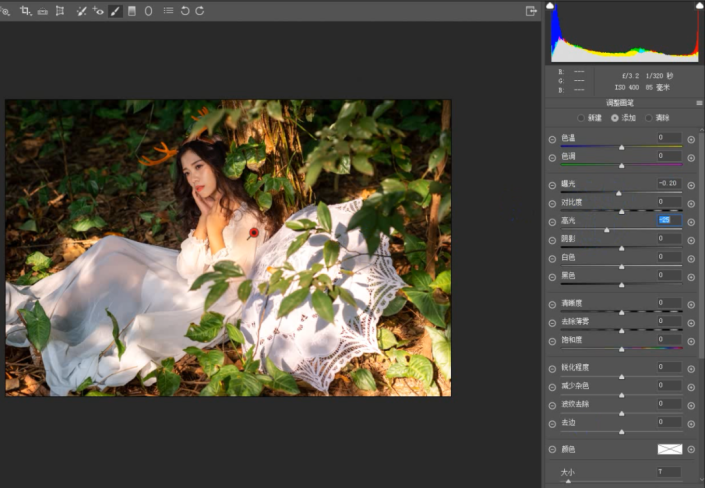Select the Crop tool in the toolbar
Screen dimensions: 705x488
(x=25, y=10)
